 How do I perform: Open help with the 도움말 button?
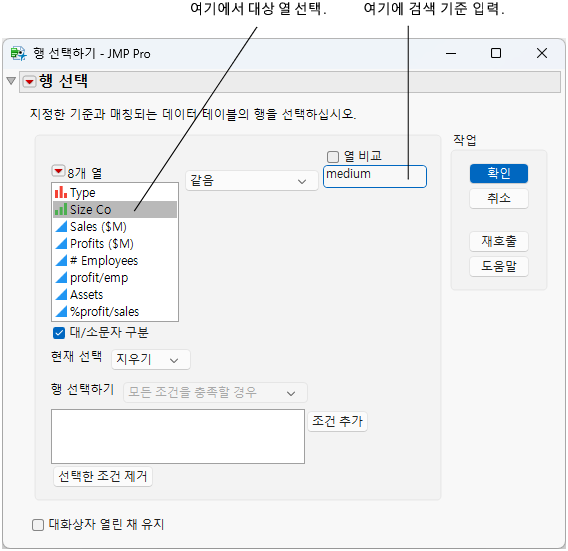[x=498, y=267]
